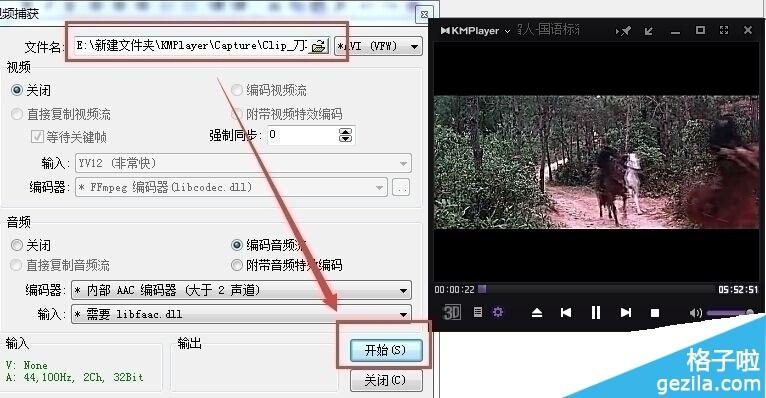Select 附带视频特效编码 radio option
This screenshot has height=398, width=766.
(x=236, y=114)
